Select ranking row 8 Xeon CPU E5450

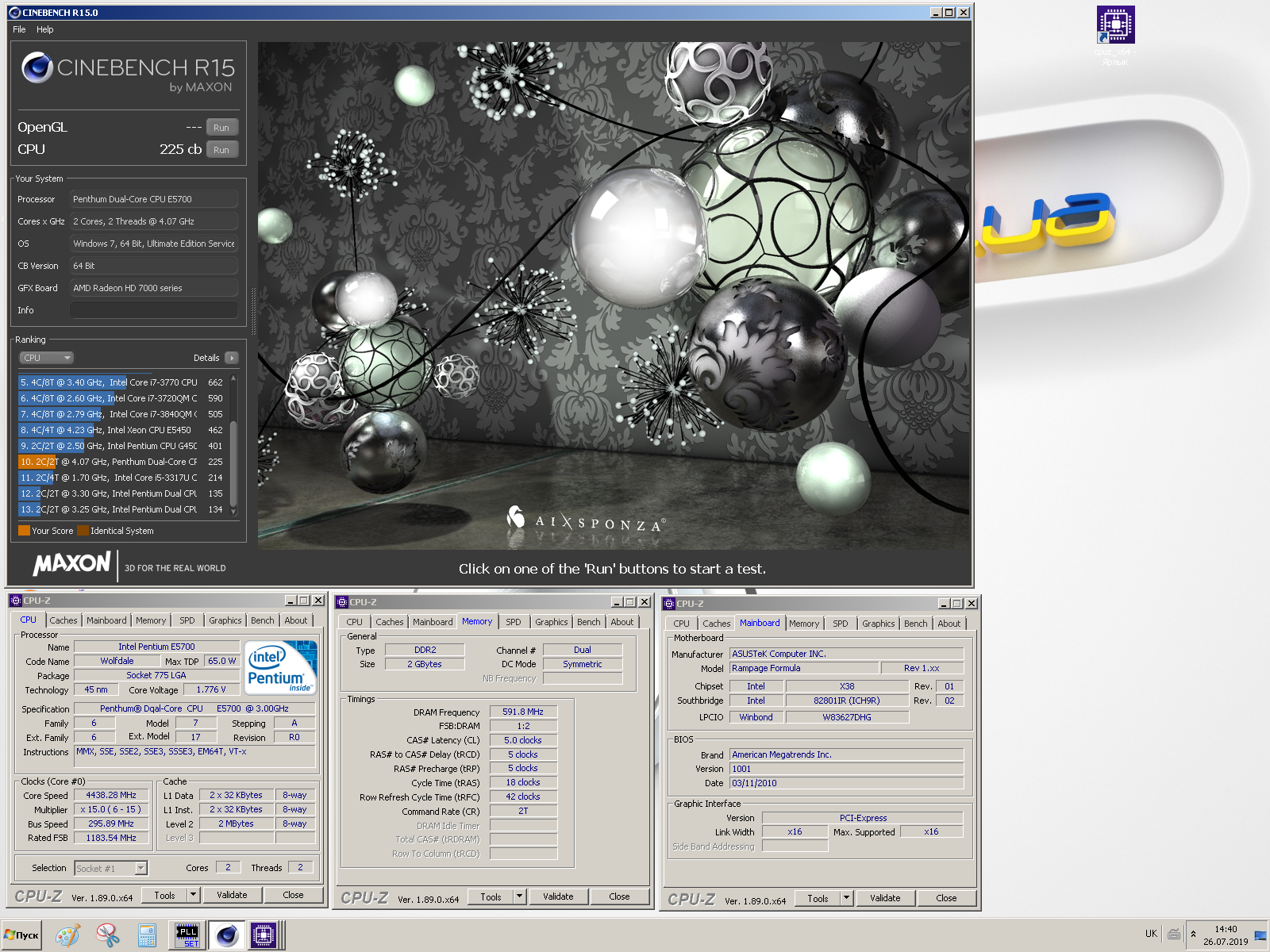(122, 430)
